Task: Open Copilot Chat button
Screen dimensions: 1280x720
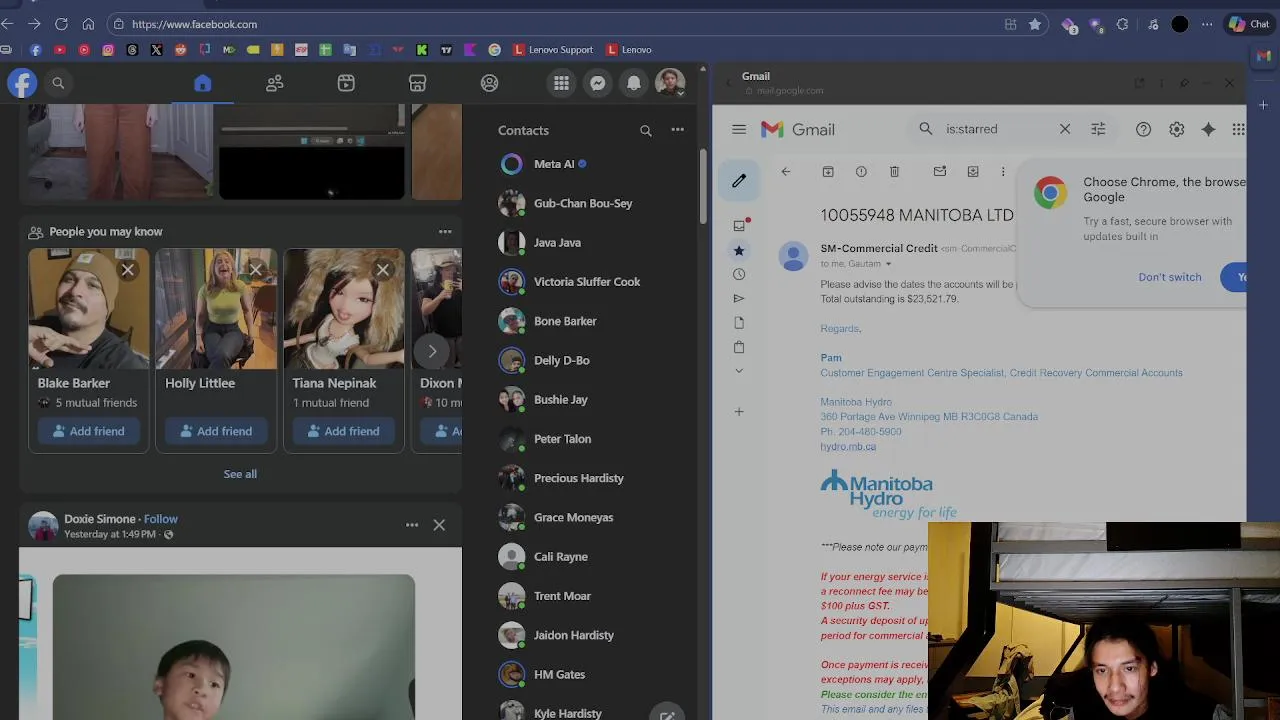Action: pyautogui.click(x=1249, y=24)
